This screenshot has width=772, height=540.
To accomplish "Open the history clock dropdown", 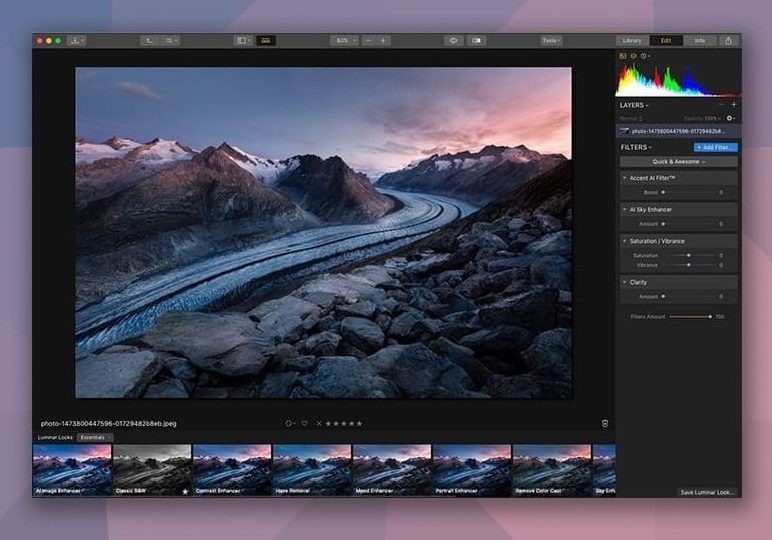I will [x=645, y=56].
